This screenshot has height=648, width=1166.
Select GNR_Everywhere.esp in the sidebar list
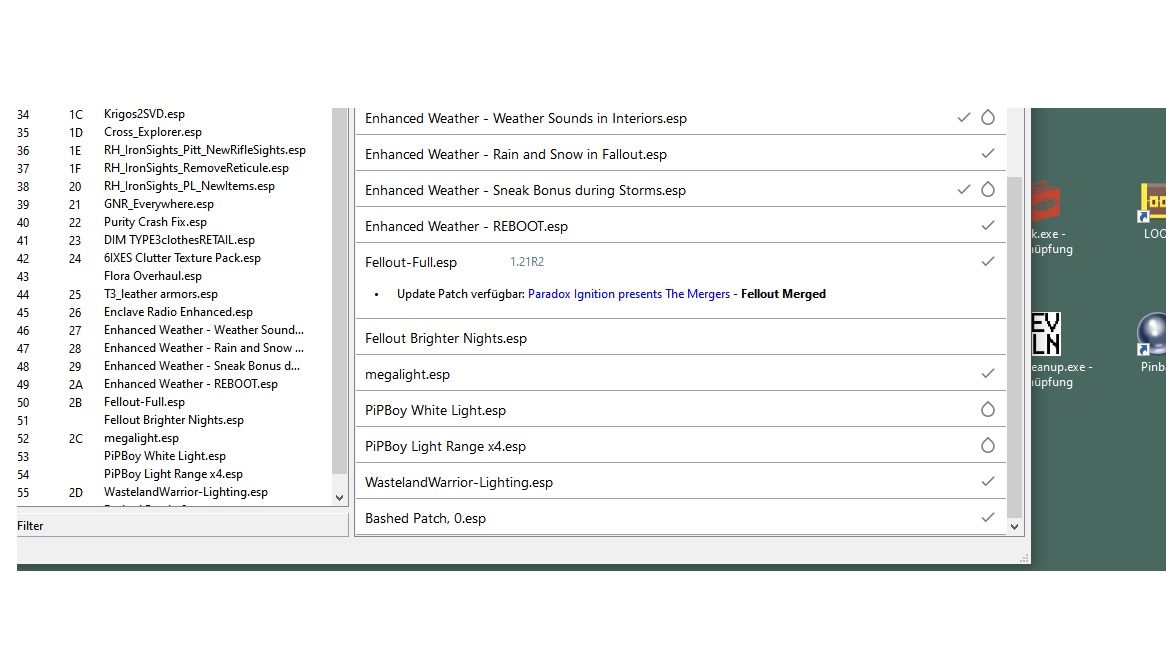click(158, 204)
